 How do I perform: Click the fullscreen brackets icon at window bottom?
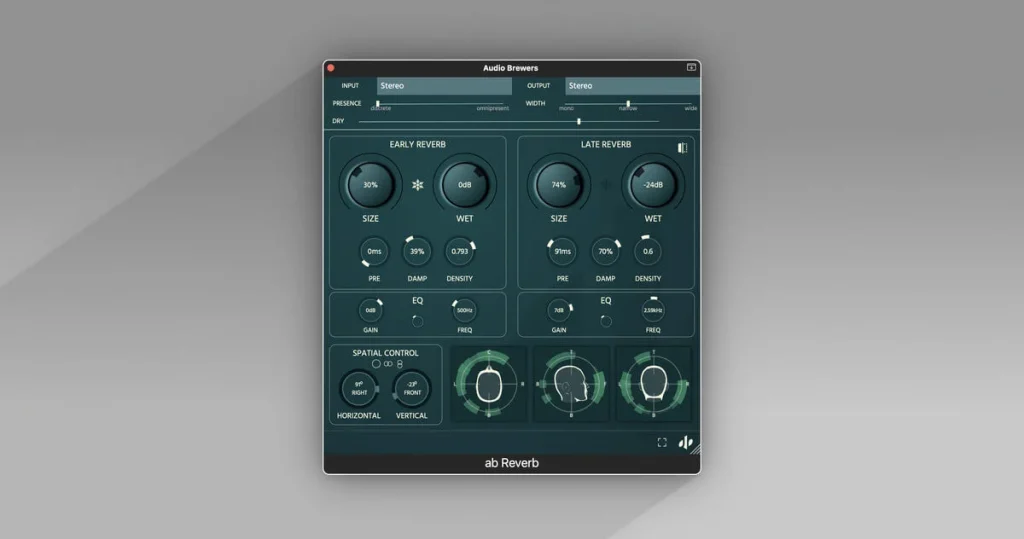pyautogui.click(x=662, y=442)
